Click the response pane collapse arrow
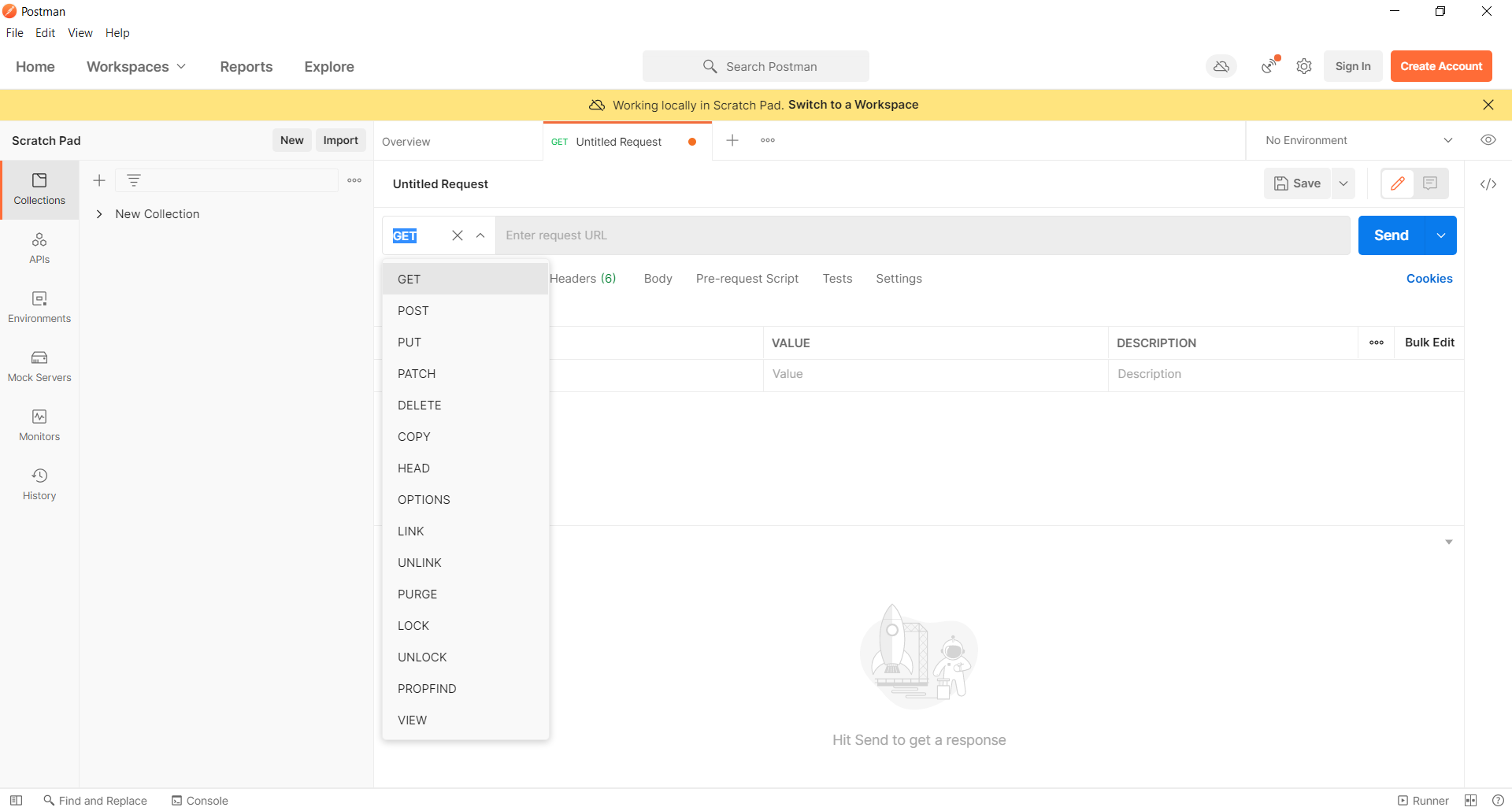This screenshot has height=811, width=1512. [1449, 542]
